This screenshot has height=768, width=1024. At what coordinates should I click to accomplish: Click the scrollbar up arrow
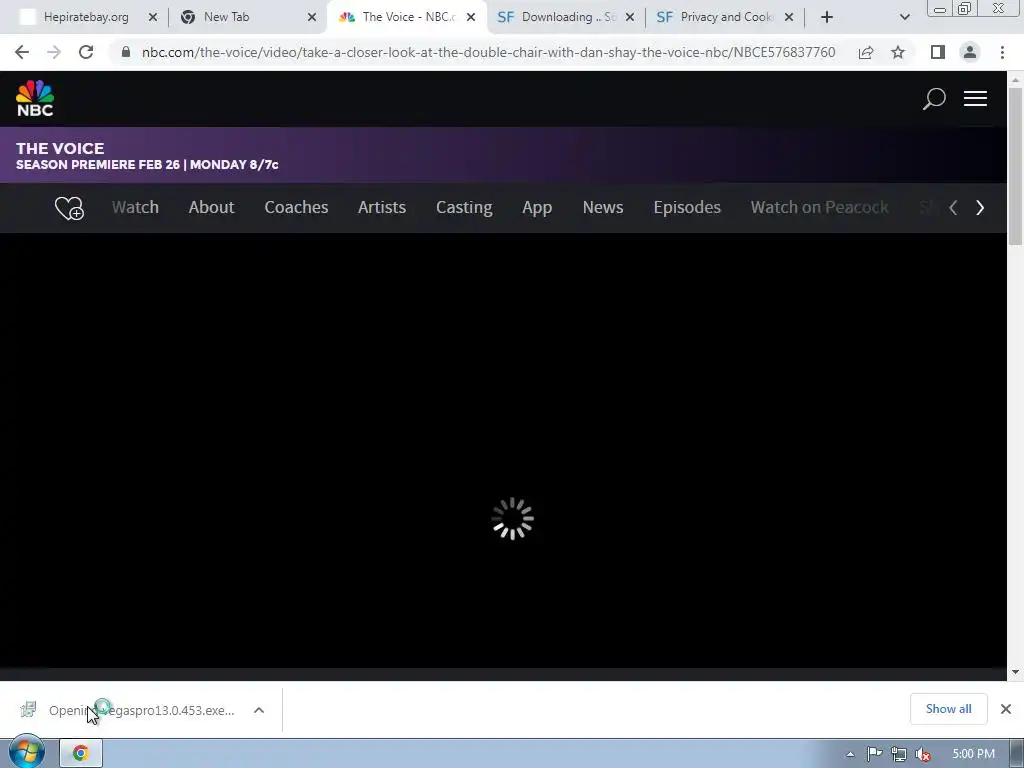pos(1015,80)
